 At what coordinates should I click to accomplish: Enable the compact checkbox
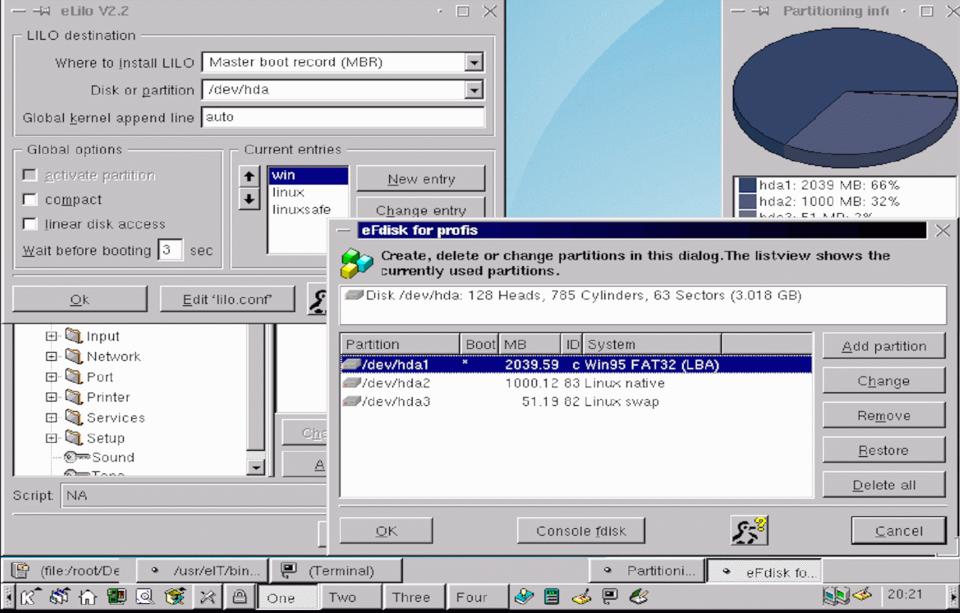pyautogui.click(x=30, y=200)
